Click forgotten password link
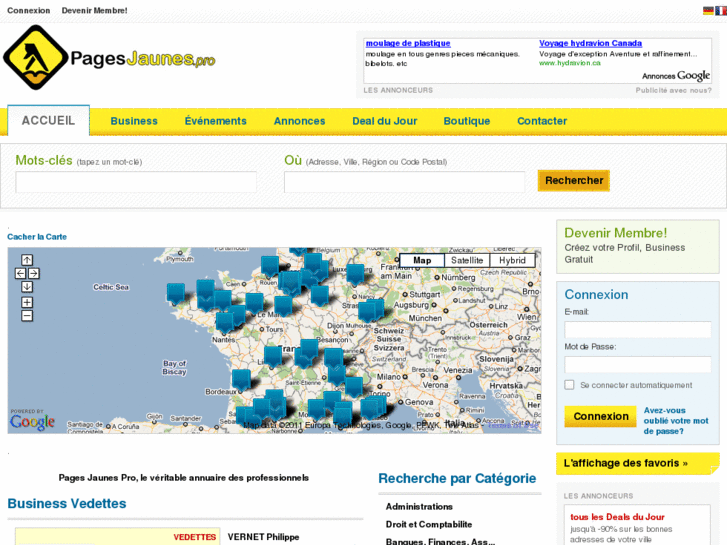 coord(676,421)
